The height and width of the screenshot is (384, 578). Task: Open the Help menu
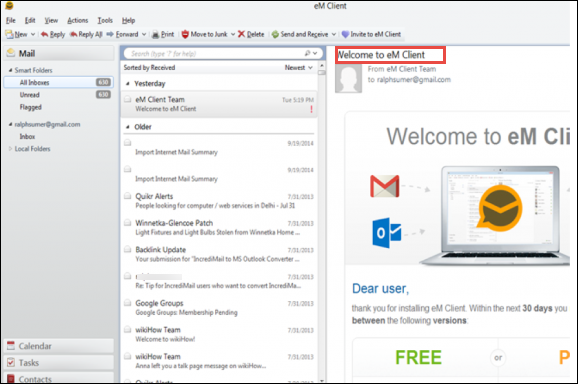click(128, 20)
